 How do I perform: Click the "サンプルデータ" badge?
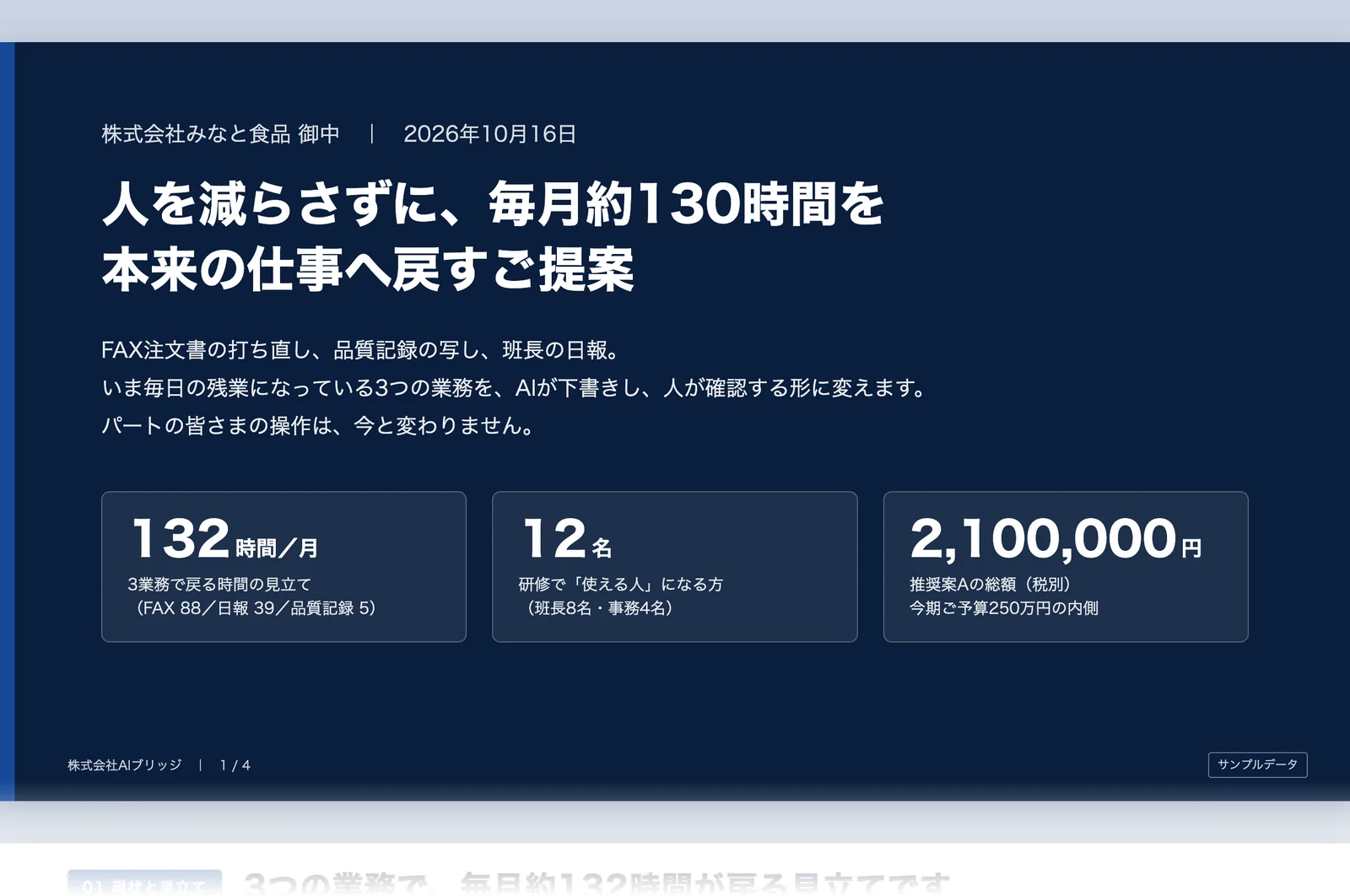click(1257, 764)
